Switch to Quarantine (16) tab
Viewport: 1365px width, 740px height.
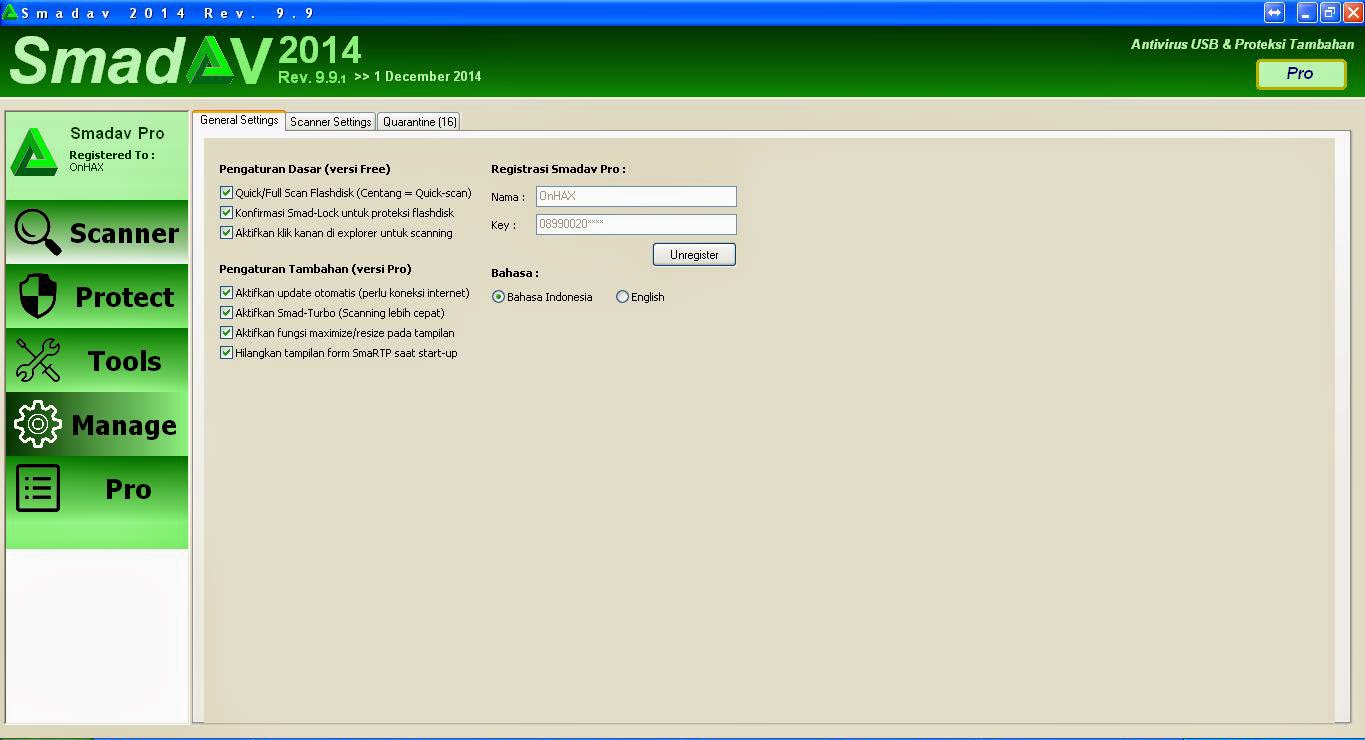(x=419, y=122)
